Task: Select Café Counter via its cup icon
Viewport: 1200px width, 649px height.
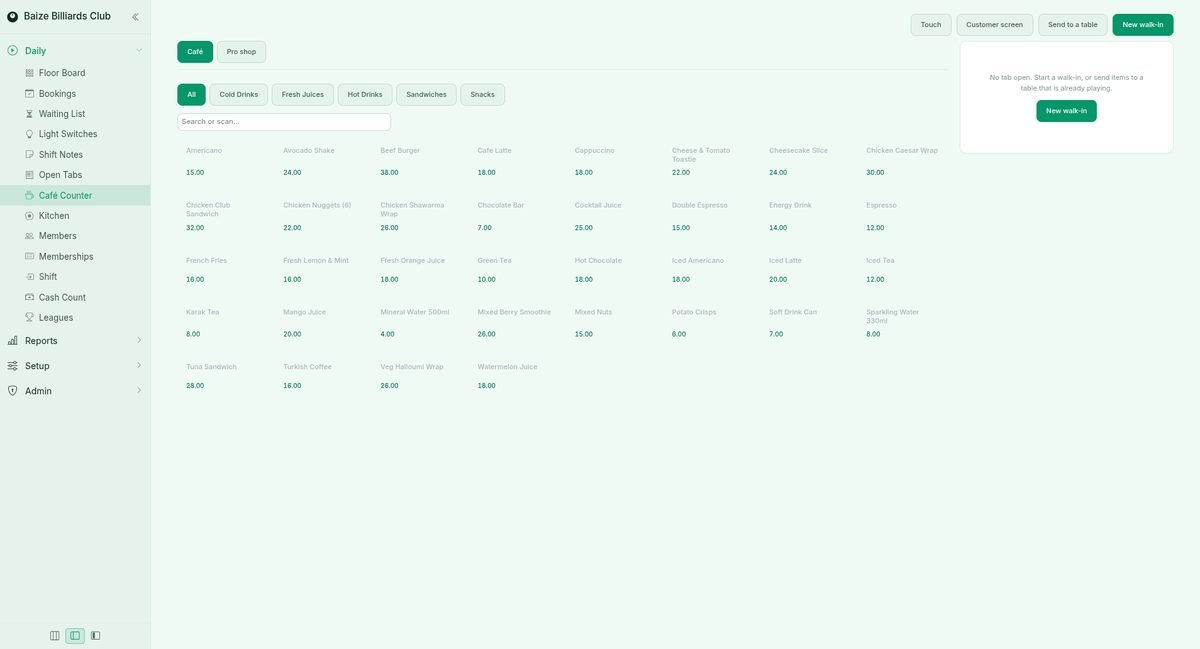Action: [29, 195]
